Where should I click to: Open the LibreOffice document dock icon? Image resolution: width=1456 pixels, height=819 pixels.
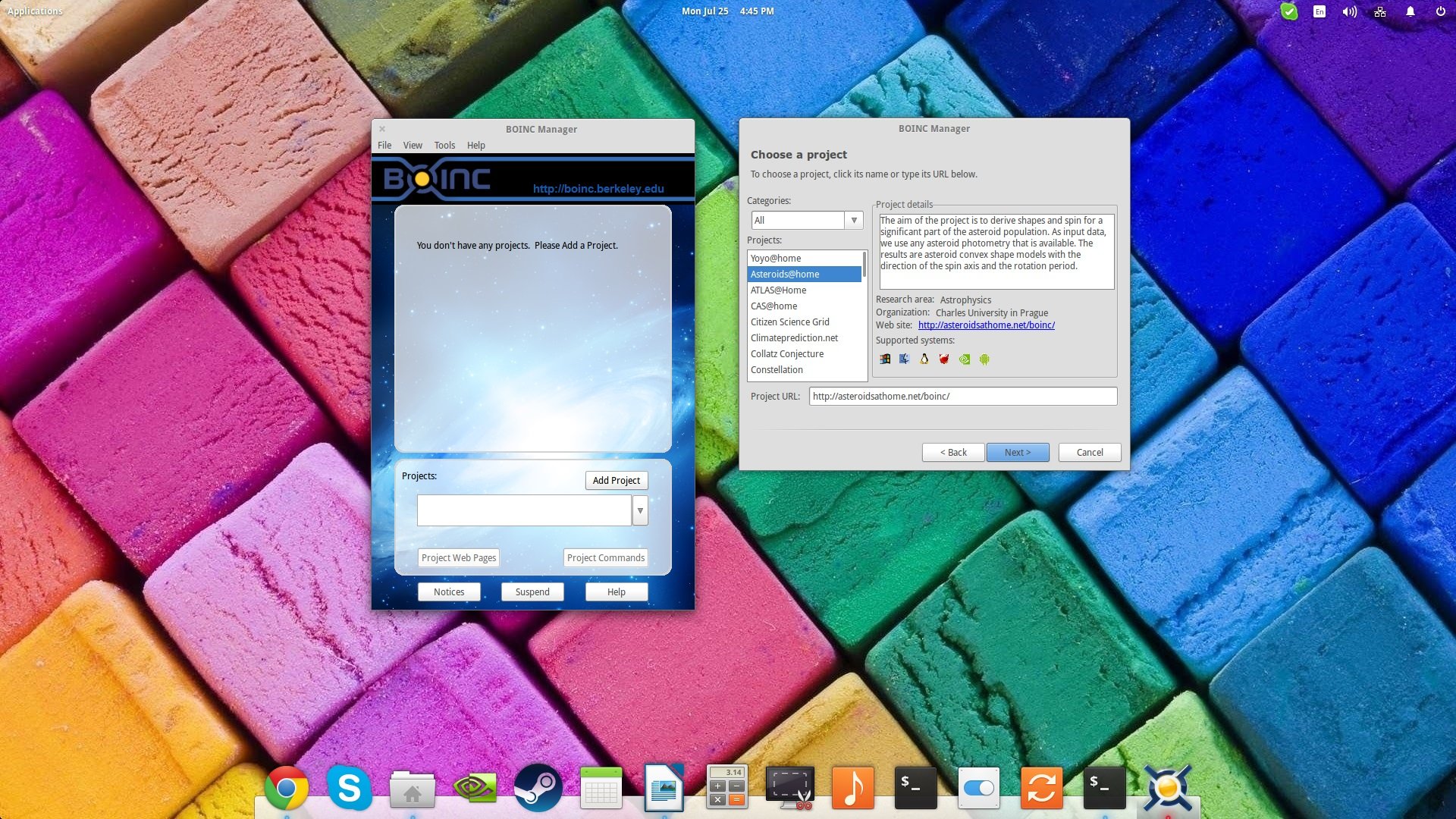coord(664,789)
